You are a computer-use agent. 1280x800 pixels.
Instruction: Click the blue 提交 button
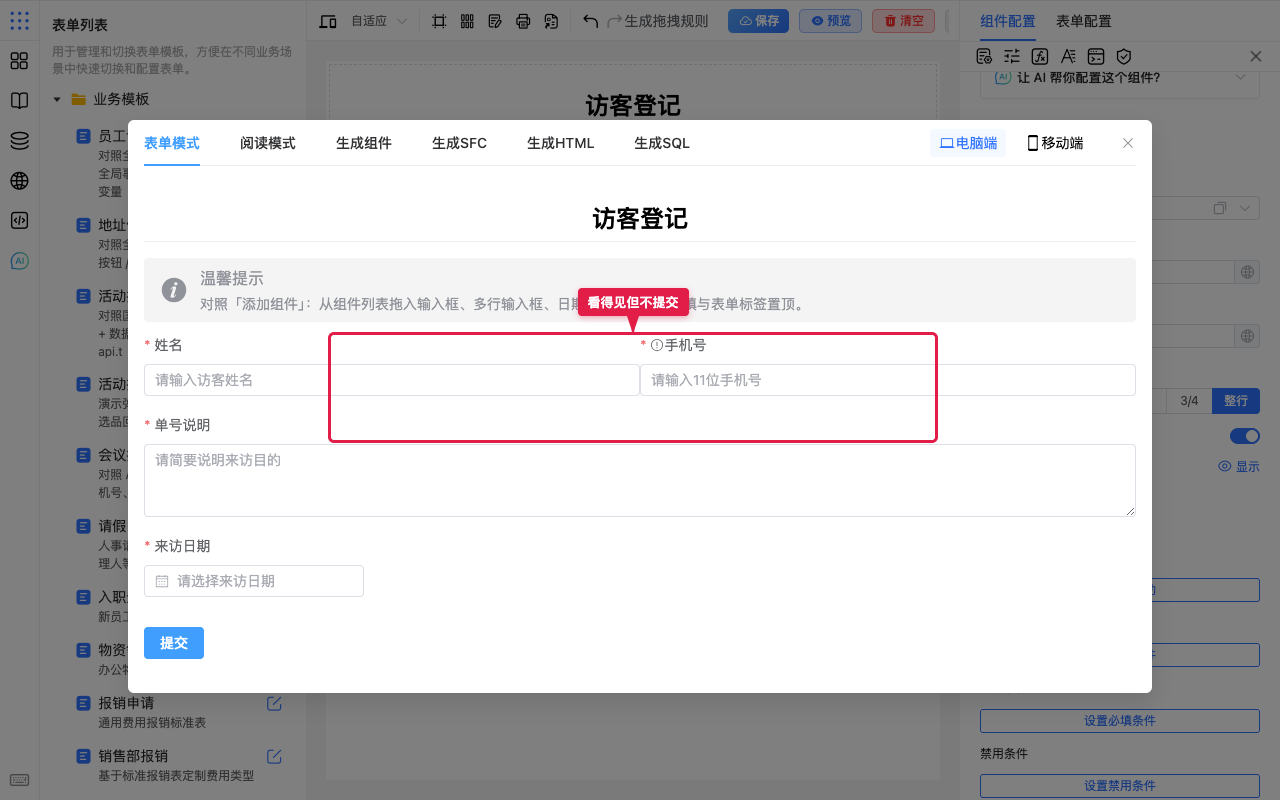click(174, 643)
